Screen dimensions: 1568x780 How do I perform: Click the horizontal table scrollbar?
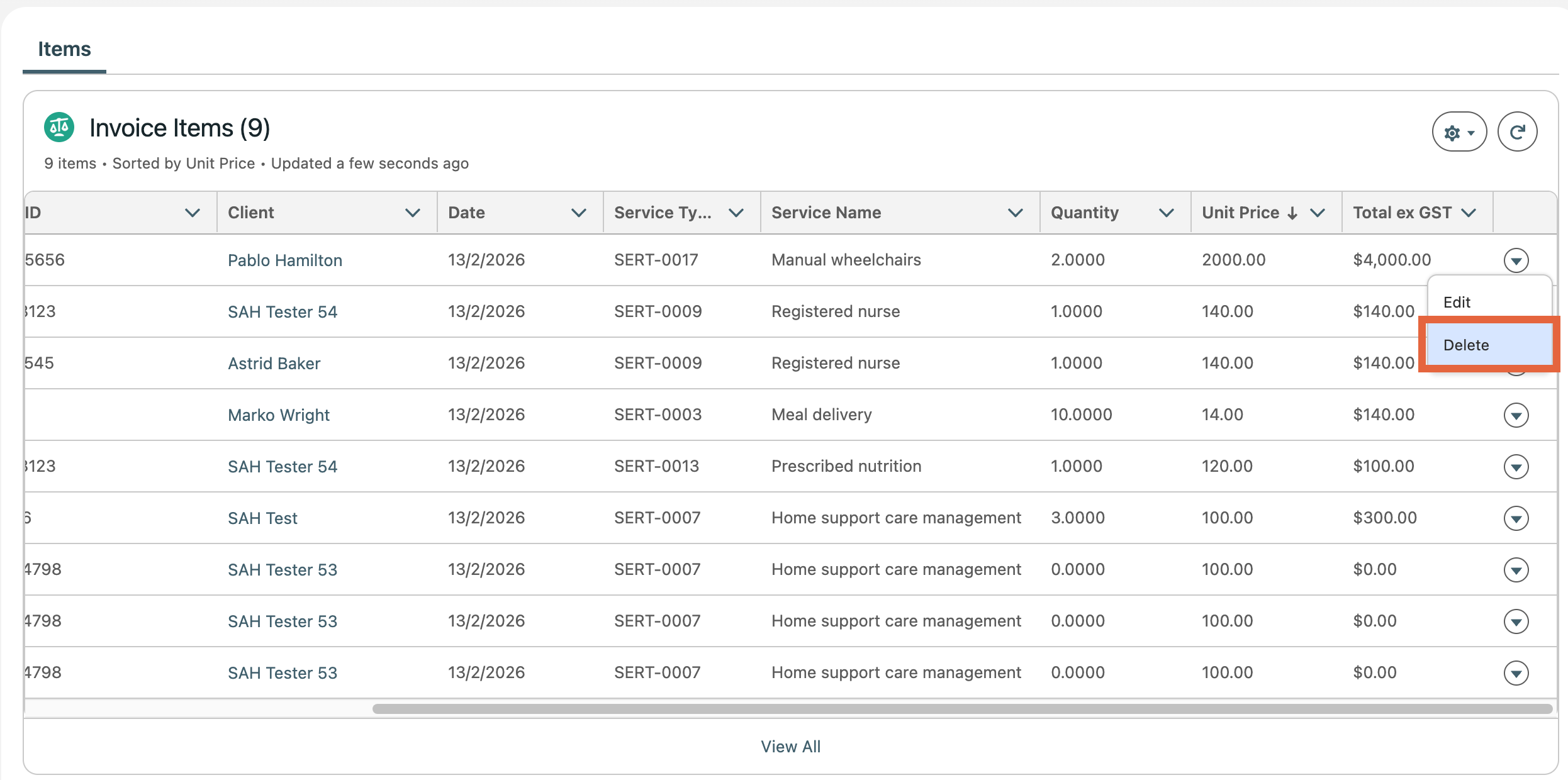961,709
